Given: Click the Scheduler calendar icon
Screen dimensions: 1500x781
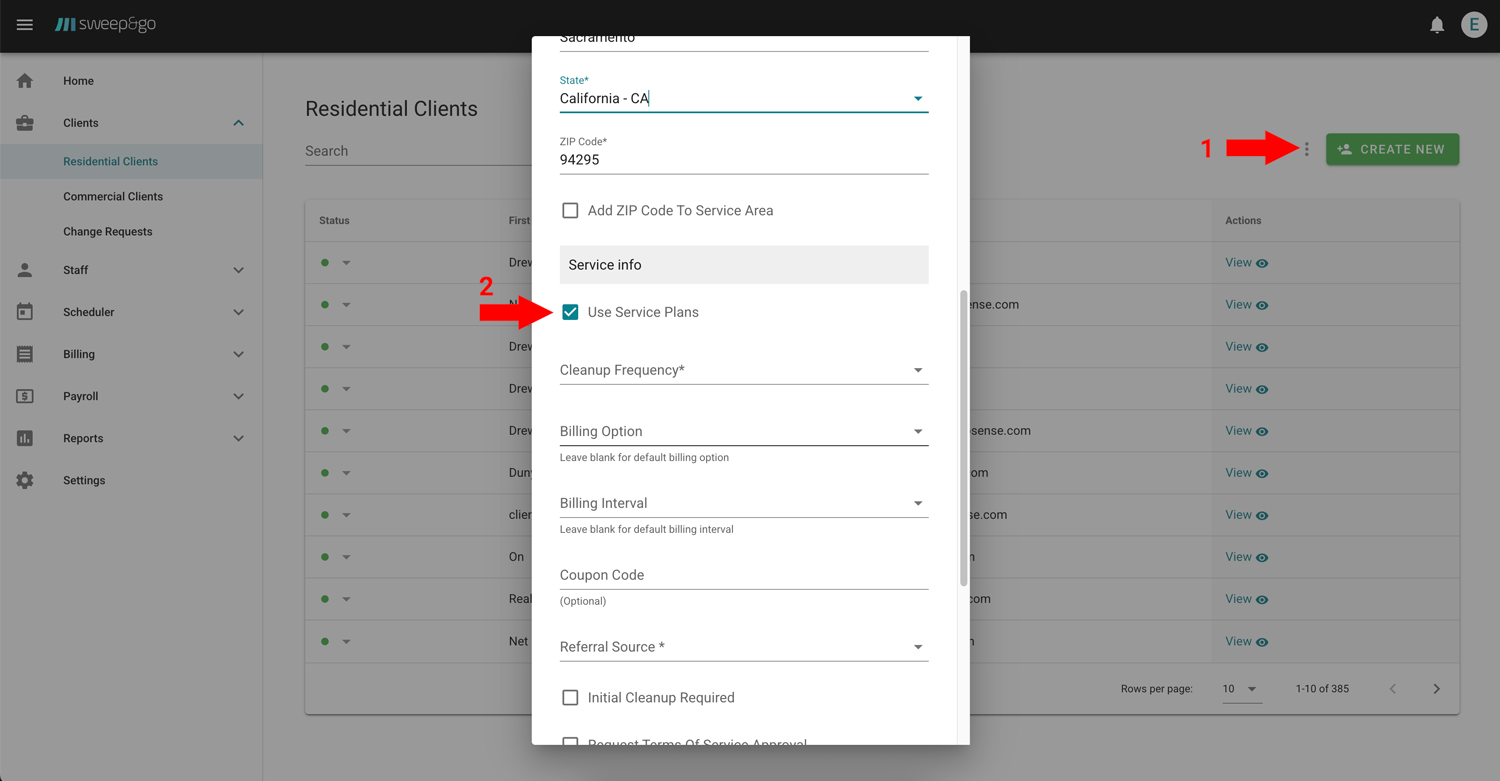Looking at the screenshot, I should pyautogui.click(x=25, y=312).
